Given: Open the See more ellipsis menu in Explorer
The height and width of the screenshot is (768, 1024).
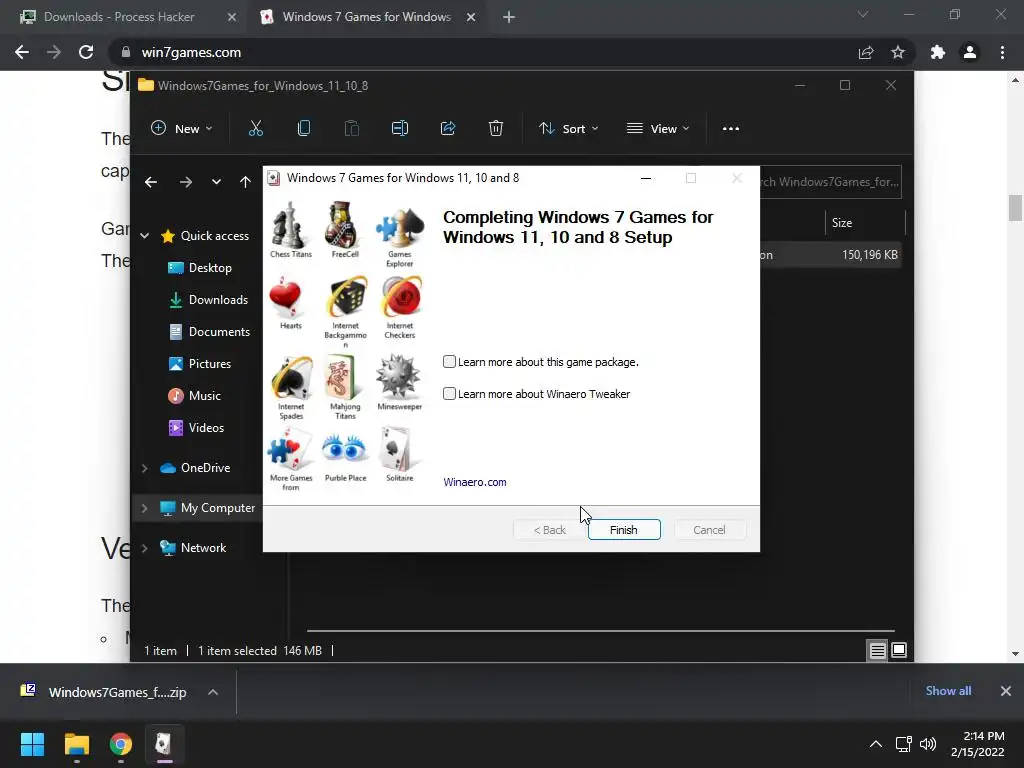Looking at the screenshot, I should click(731, 129).
